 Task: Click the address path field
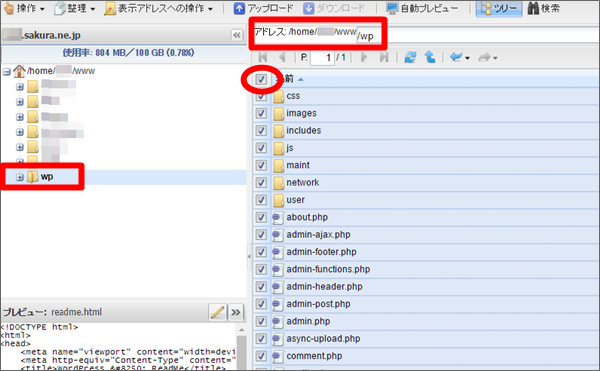478,35
